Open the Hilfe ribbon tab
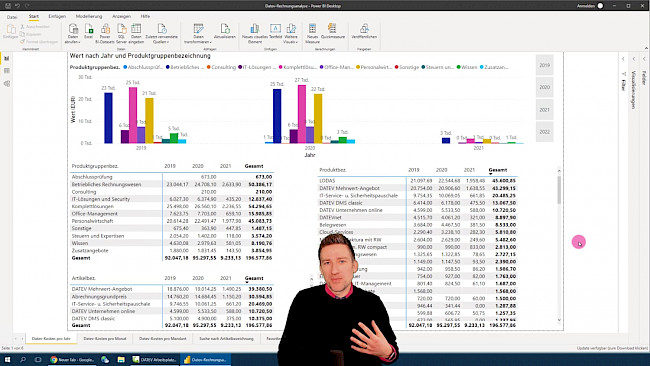This screenshot has height=366, width=650. coord(145,17)
